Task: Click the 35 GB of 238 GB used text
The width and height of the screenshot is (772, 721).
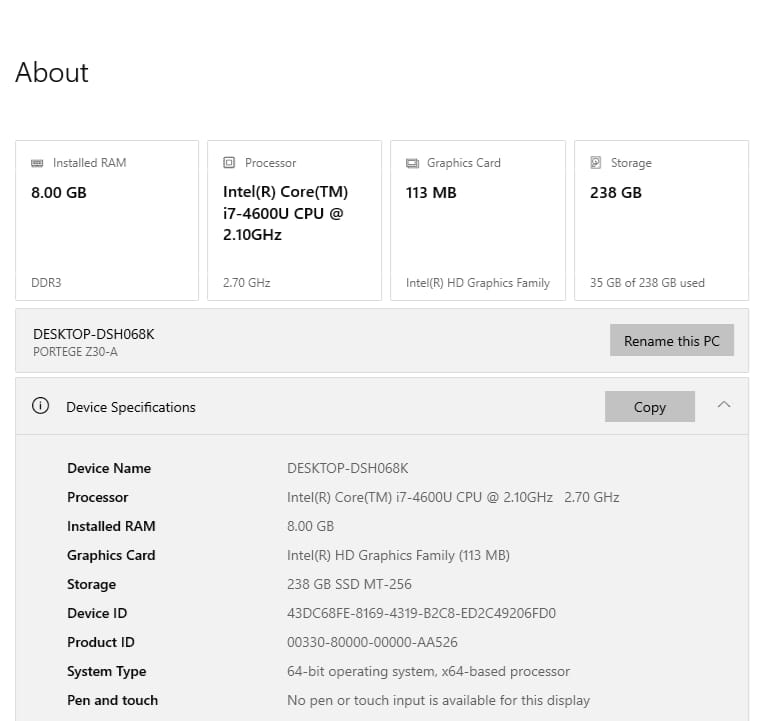Action: click(x=647, y=283)
